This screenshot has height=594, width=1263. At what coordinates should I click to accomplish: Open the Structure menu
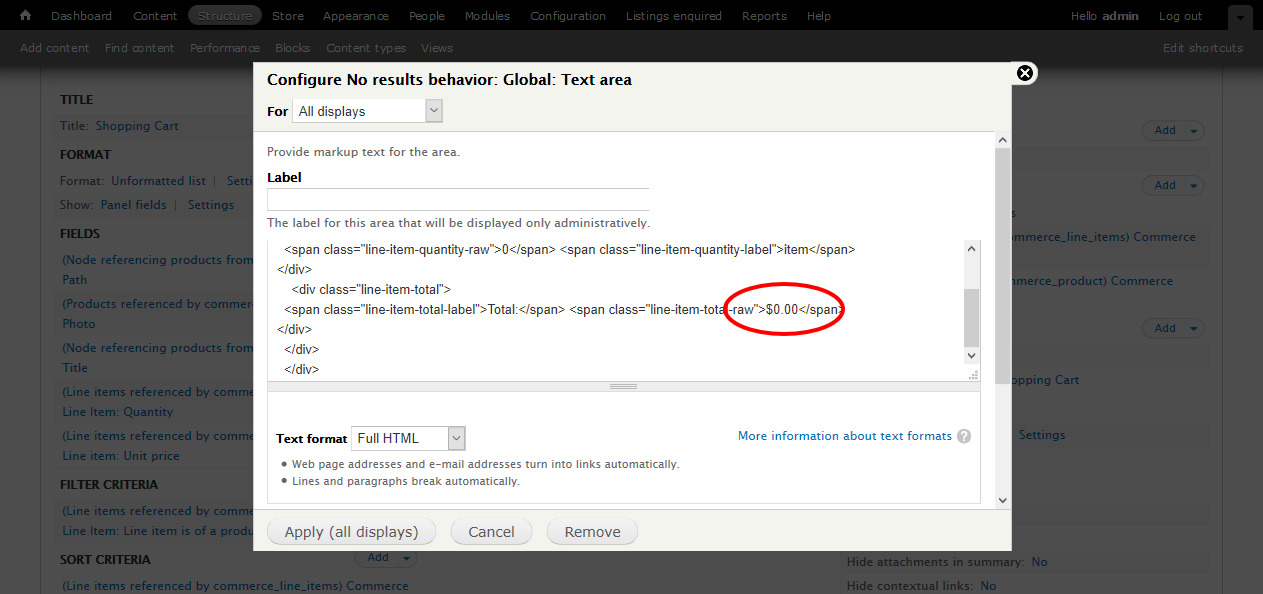[224, 16]
